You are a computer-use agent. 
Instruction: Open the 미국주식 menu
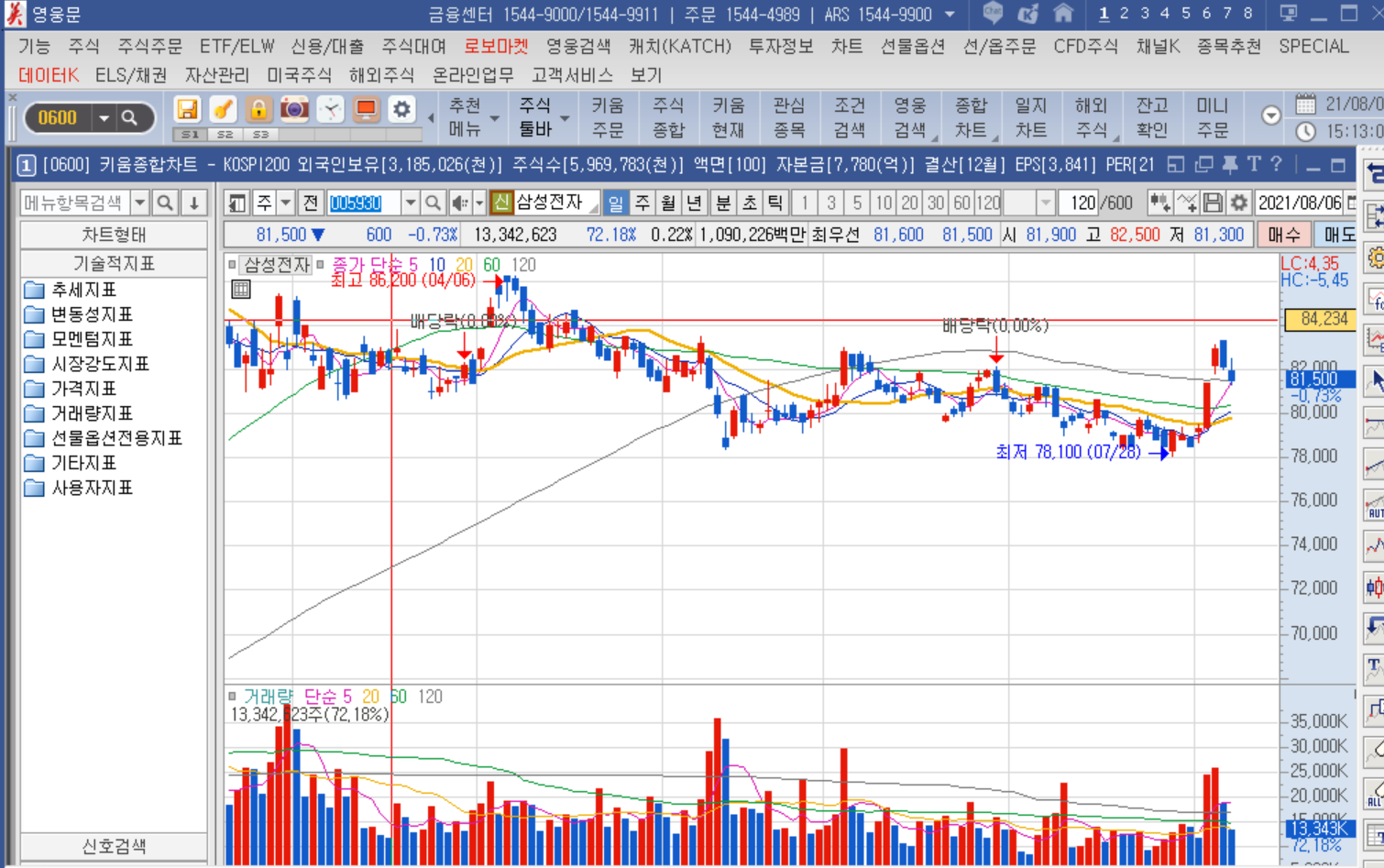(299, 75)
